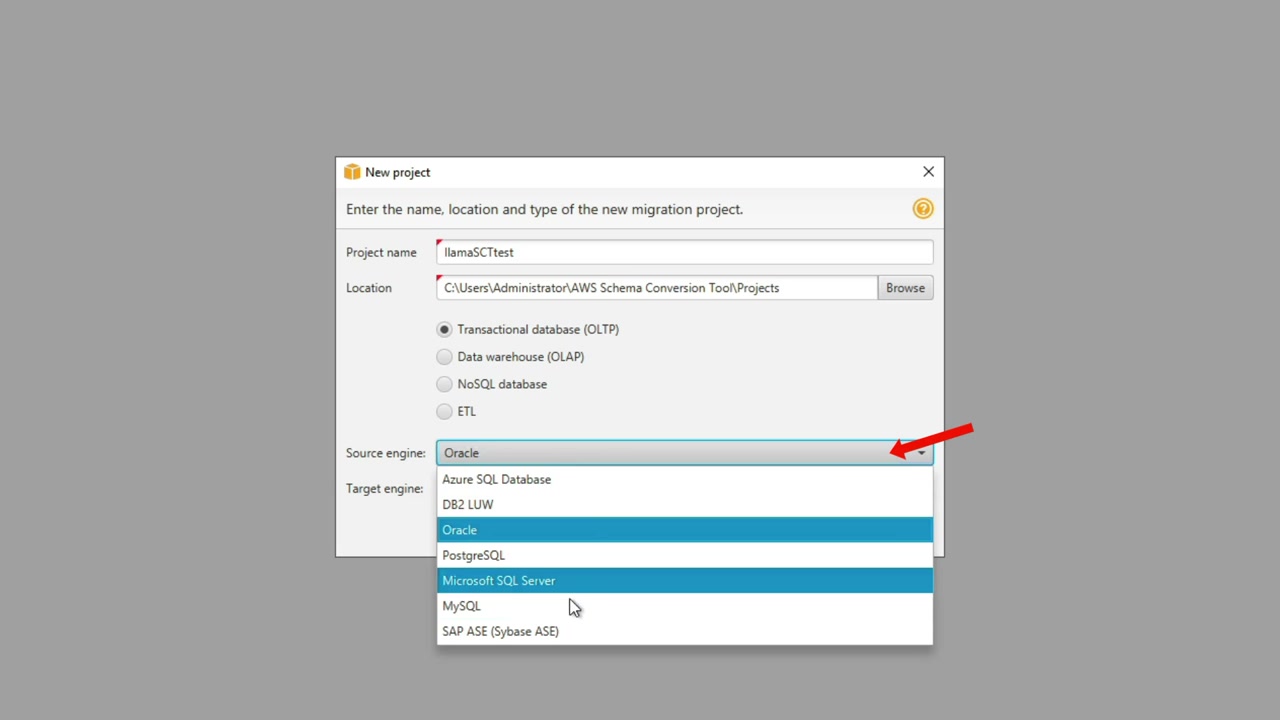Focus the Project name field
Viewport: 1280px width, 720px height.
point(684,252)
